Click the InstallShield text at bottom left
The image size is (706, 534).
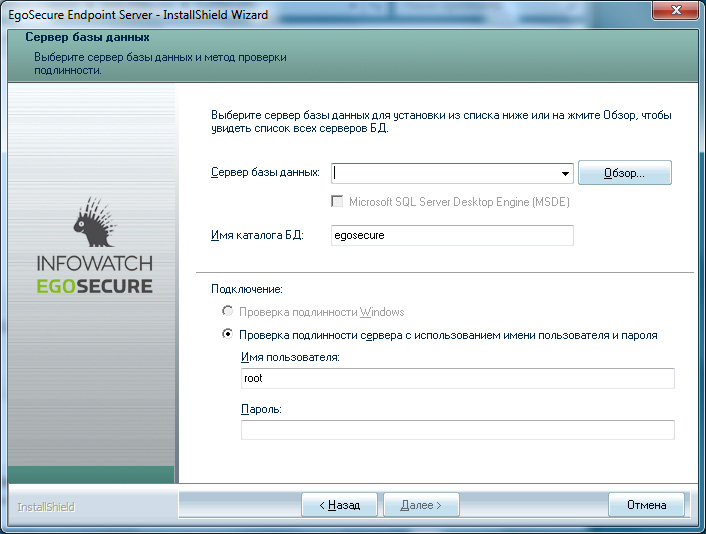click(x=45, y=507)
